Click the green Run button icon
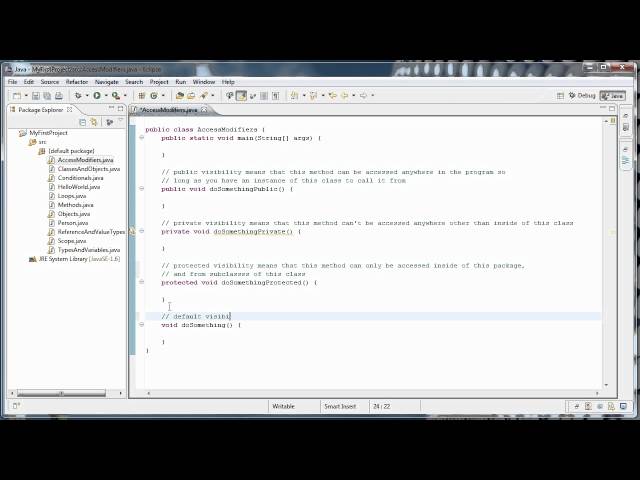Image resolution: width=640 pixels, height=480 pixels. coord(97,96)
